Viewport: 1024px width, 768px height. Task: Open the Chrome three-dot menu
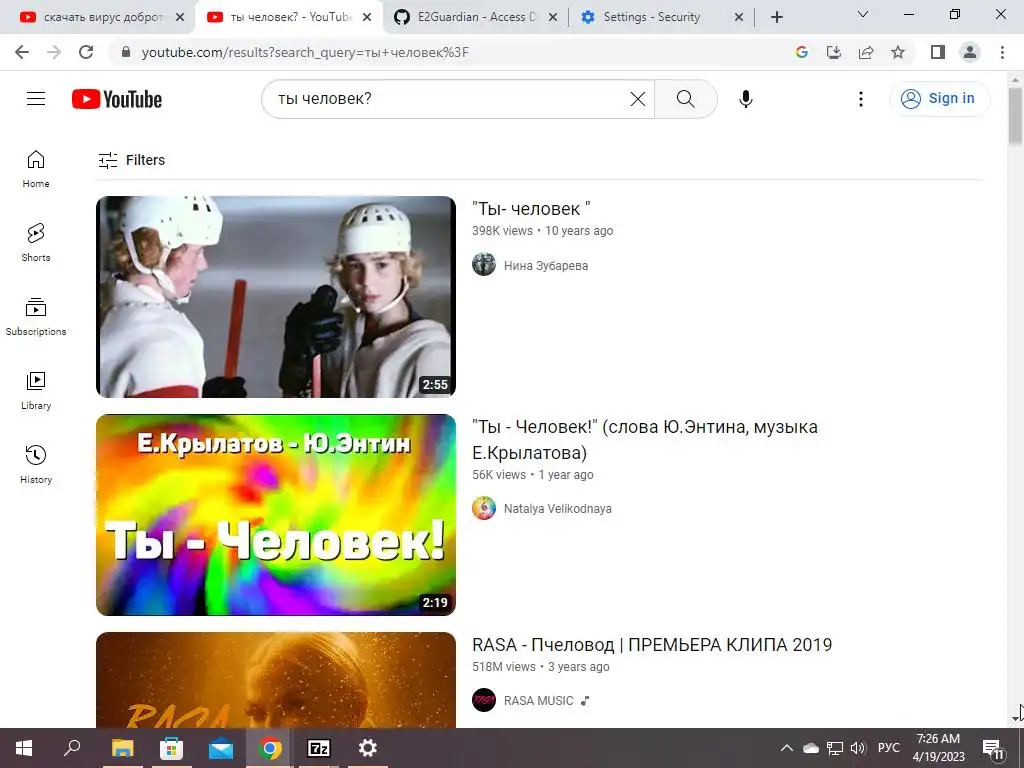tap(1002, 52)
